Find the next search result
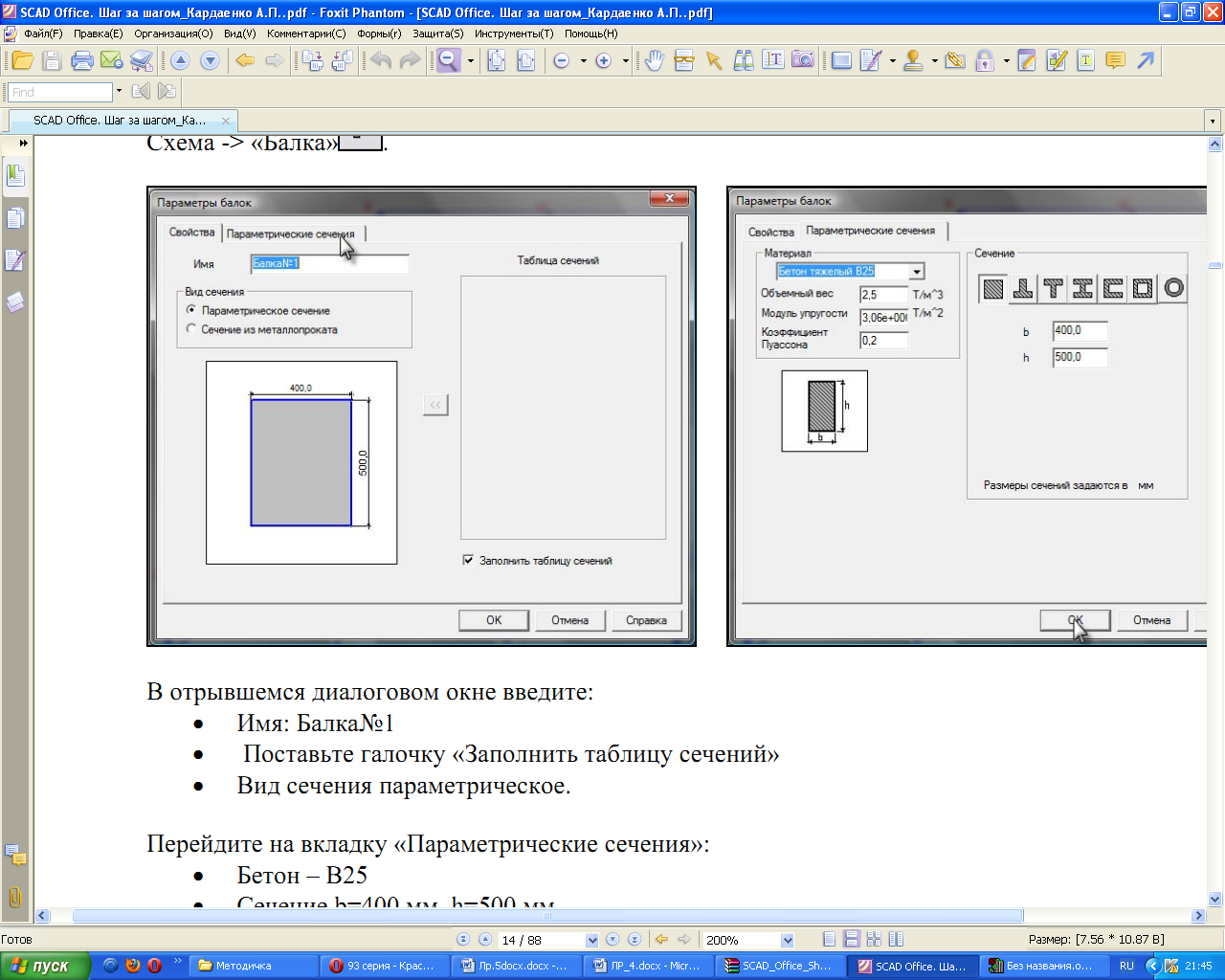1225x980 pixels. [x=167, y=92]
